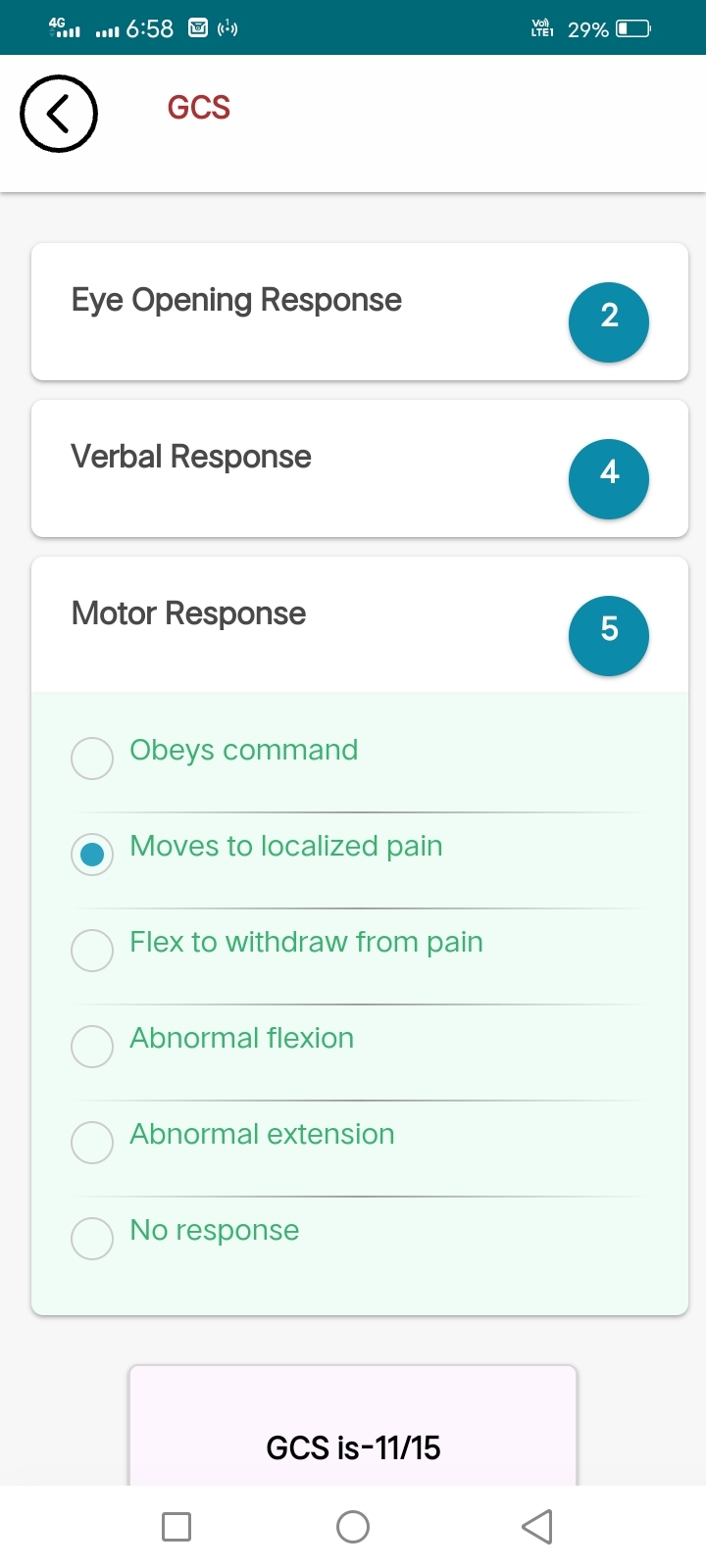Tap the Motor Response score badge 5
The height and width of the screenshot is (1568, 706).
(x=609, y=636)
